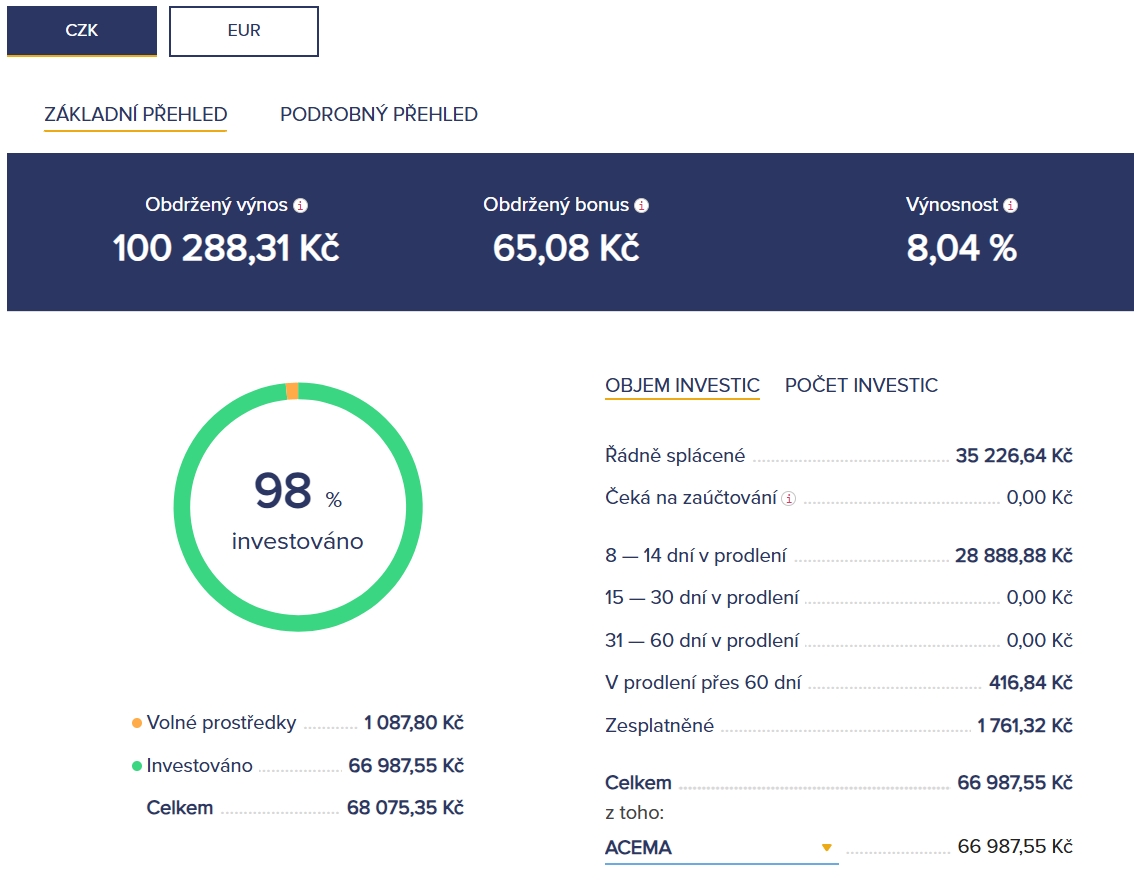Click info icon beside Čeká na zaúčtování
The height and width of the screenshot is (880, 1134).
pyautogui.click(x=789, y=499)
